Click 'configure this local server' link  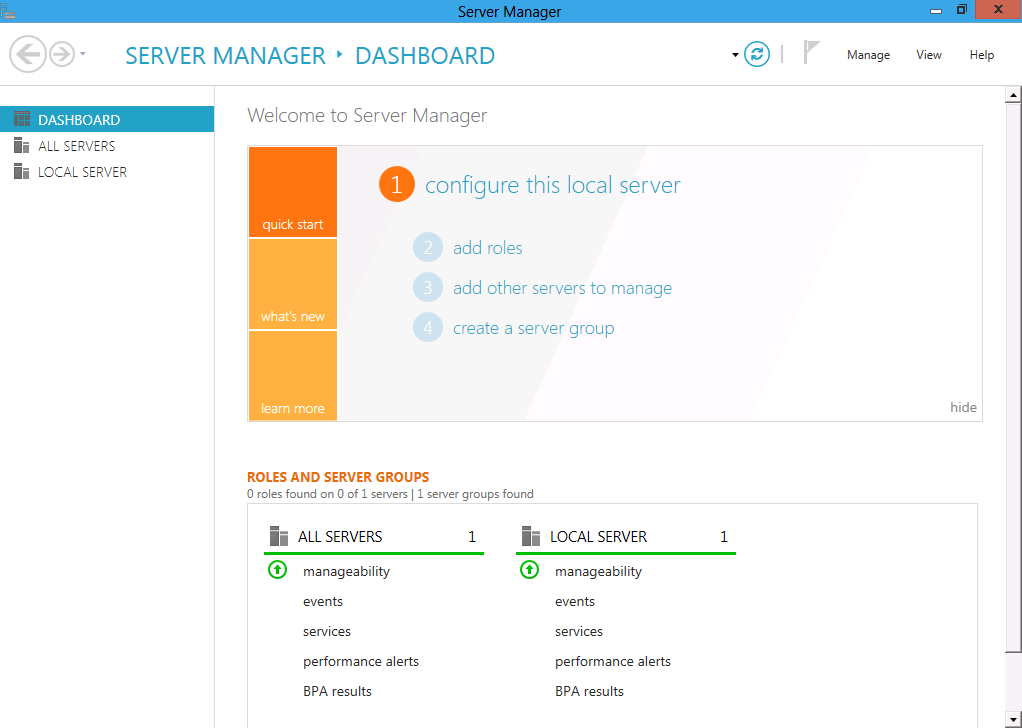552,185
